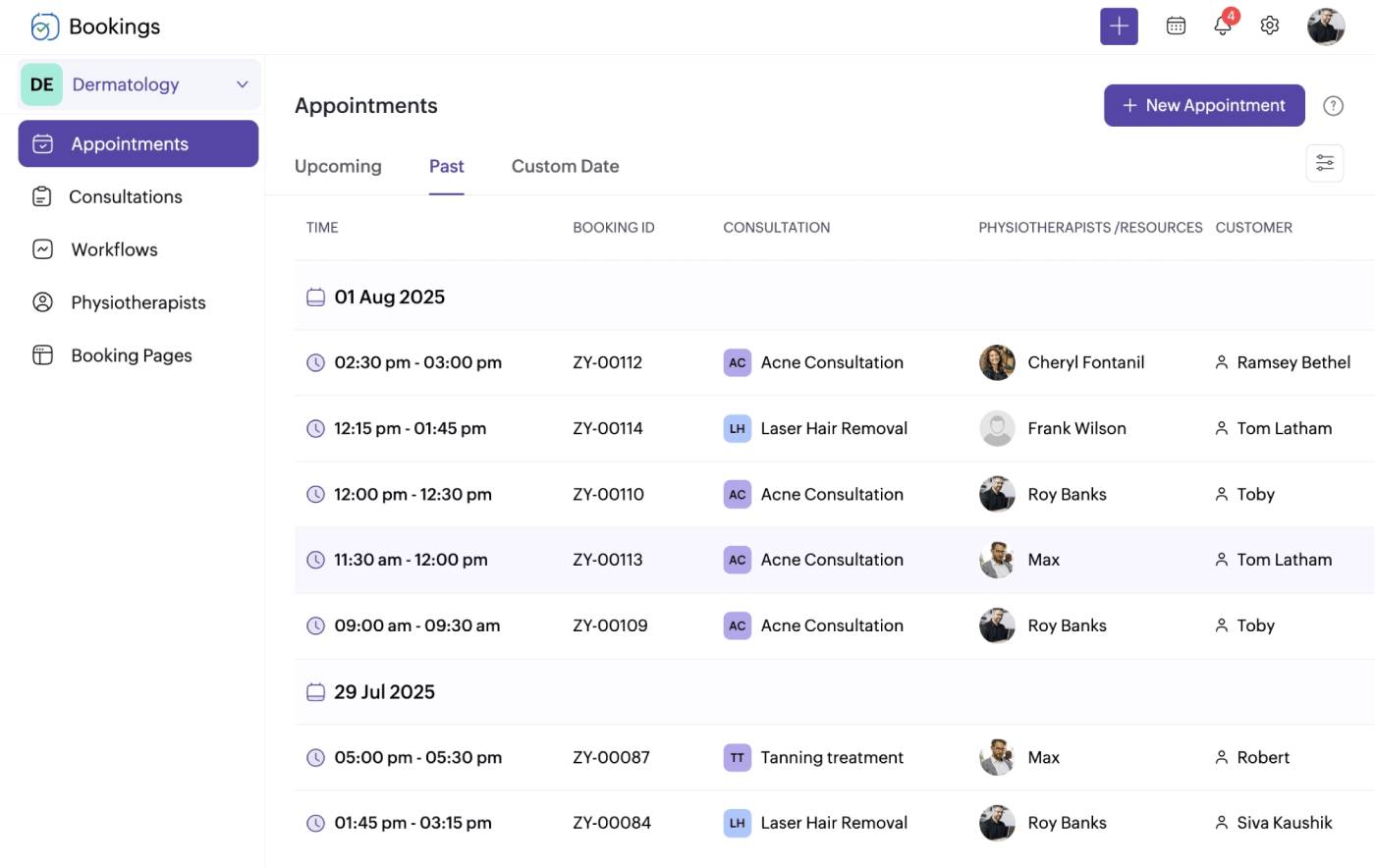Click the help question mark icon
The height and width of the screenshot is (868, 1375).
pos(1333,106)
